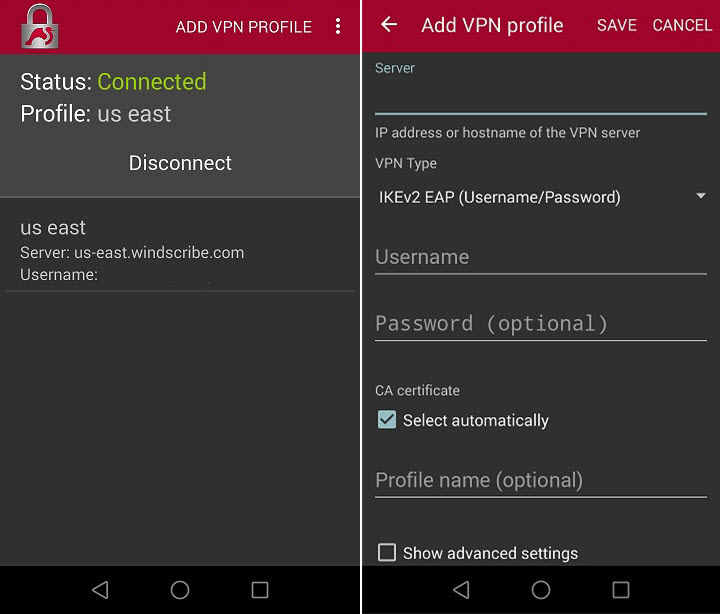Tap recent apps square on left screen
The height and width of the screenshot is (614, 720).
click(x=260, y=590)
